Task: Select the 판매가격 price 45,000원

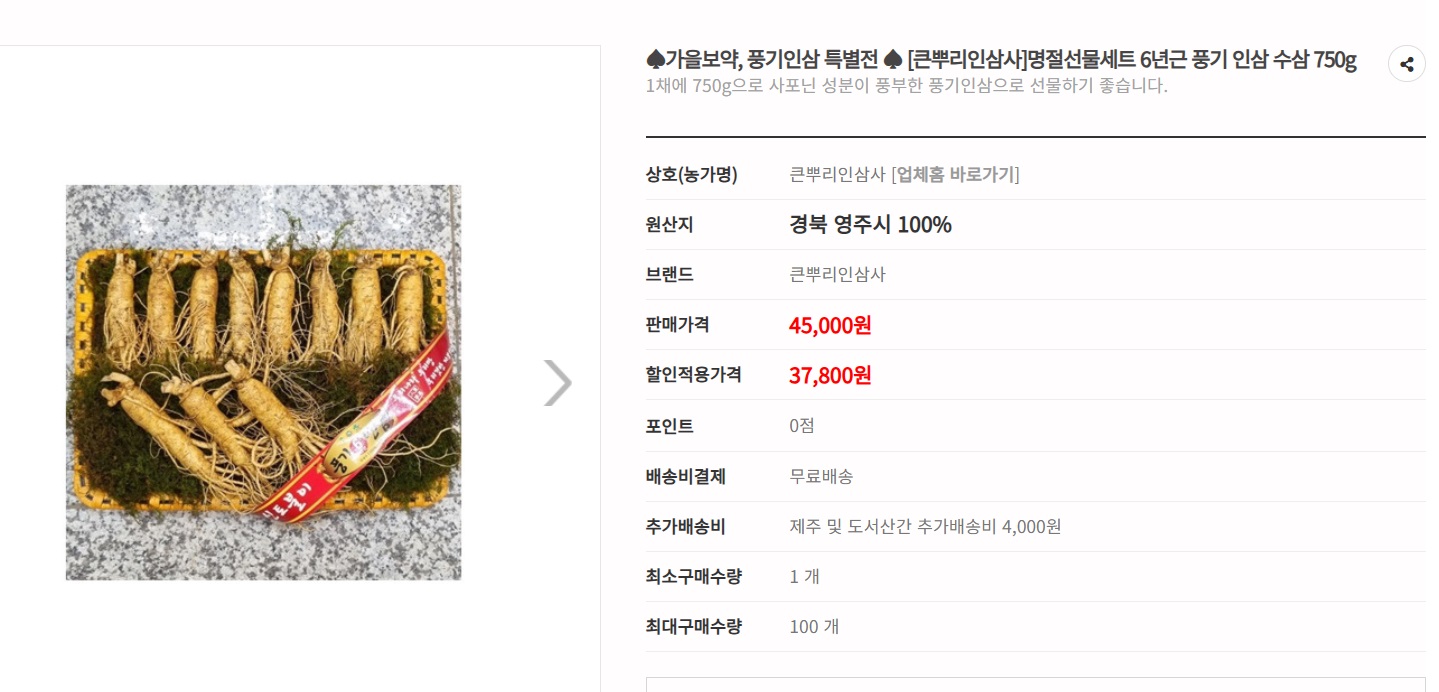Action: pos(829,325)
